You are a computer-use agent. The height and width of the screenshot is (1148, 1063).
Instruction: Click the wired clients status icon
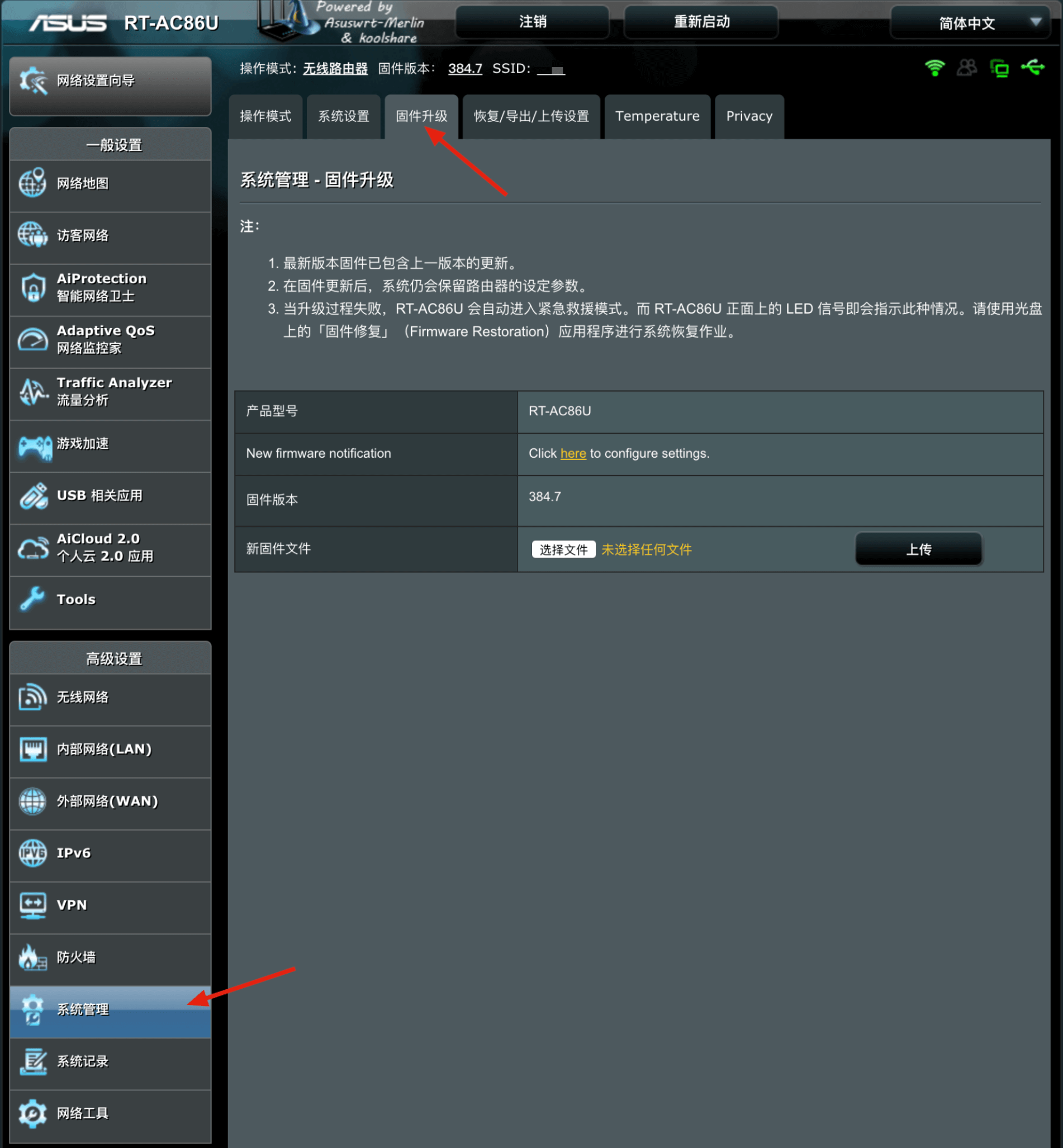click(1000, 68)
